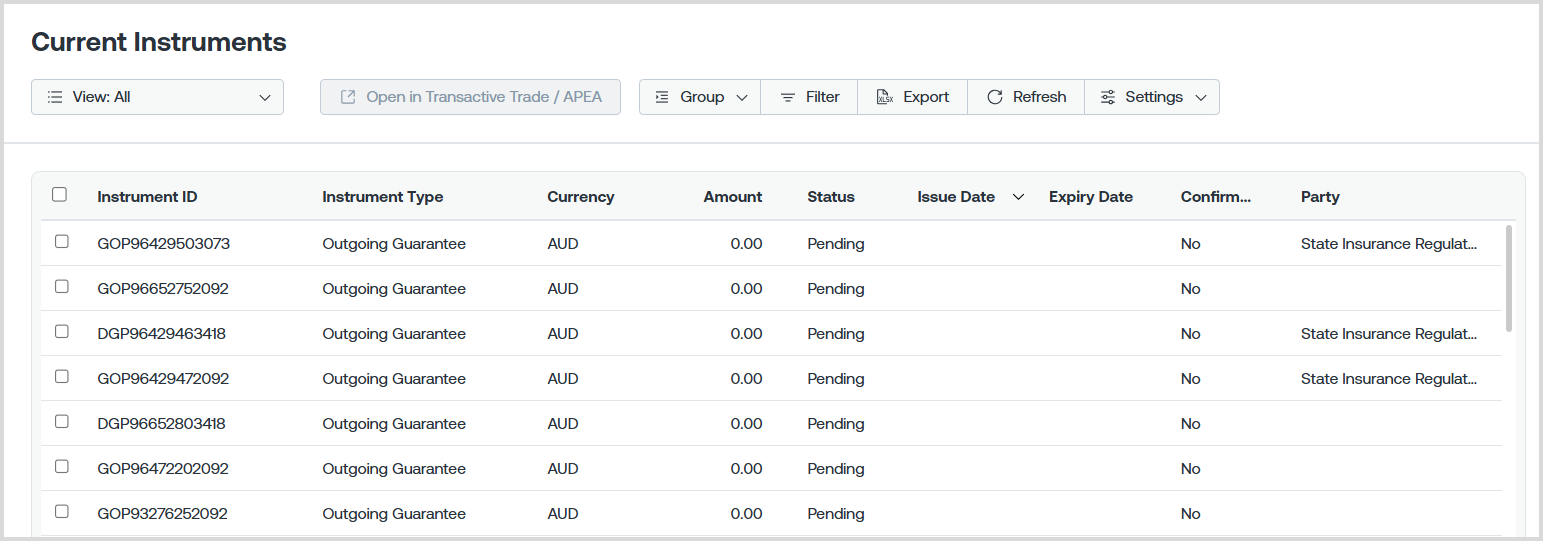
Task: Click Party cell in GOP96429472092 row
Action: click(1389, 379)
